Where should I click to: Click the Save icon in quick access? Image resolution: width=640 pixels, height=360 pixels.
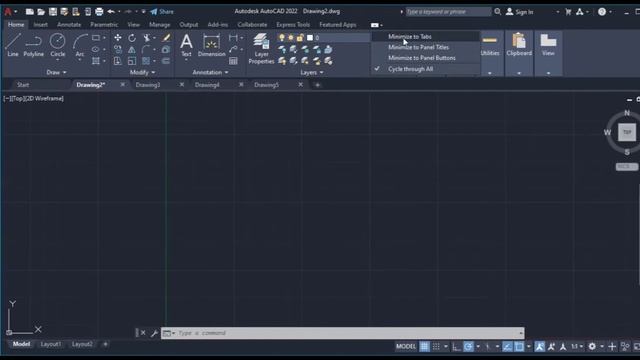click(53, 11)
